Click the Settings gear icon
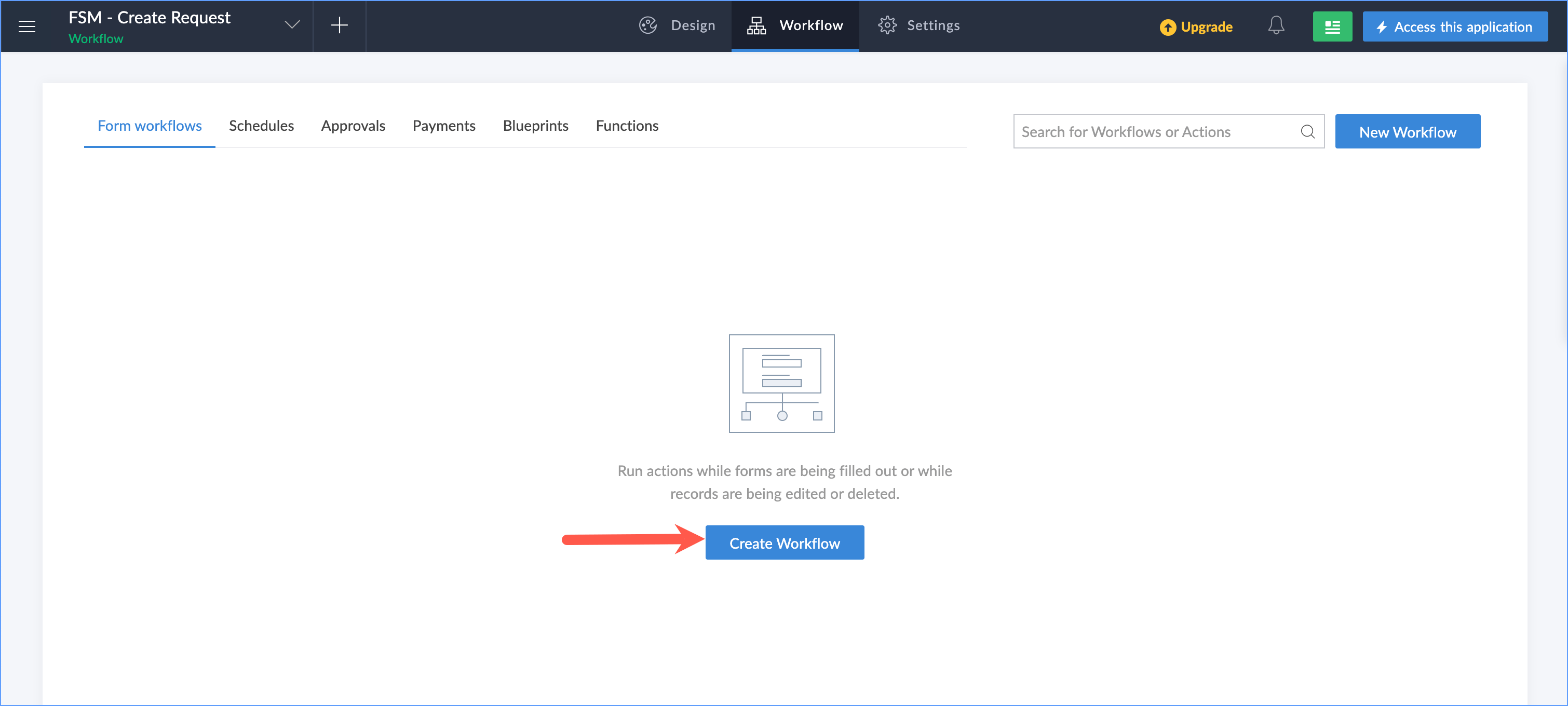This screenshot has height=706, width=1568. click(x=887, y=25)
